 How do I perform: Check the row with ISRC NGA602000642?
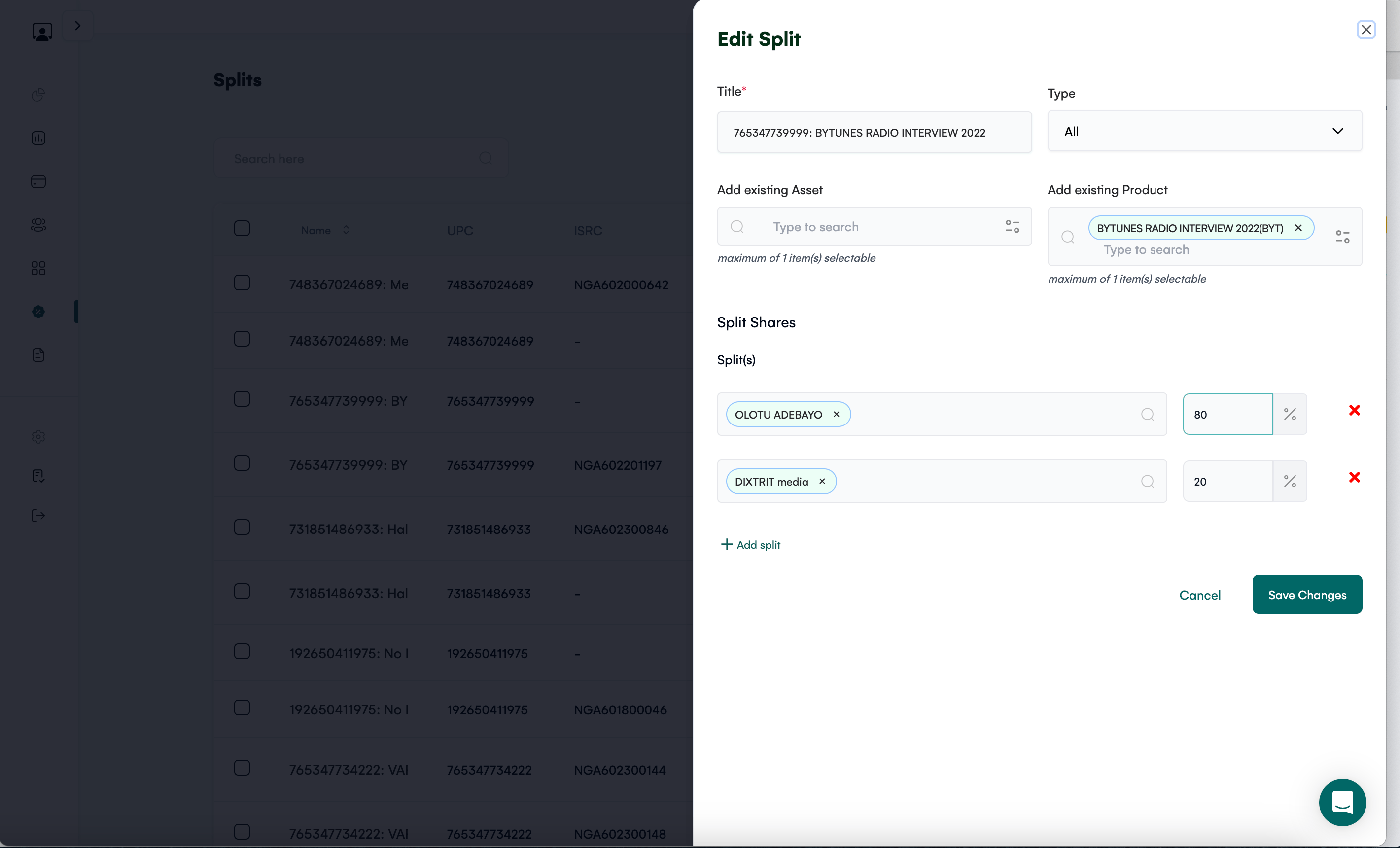pyautogui.click(x=242, y=283)
